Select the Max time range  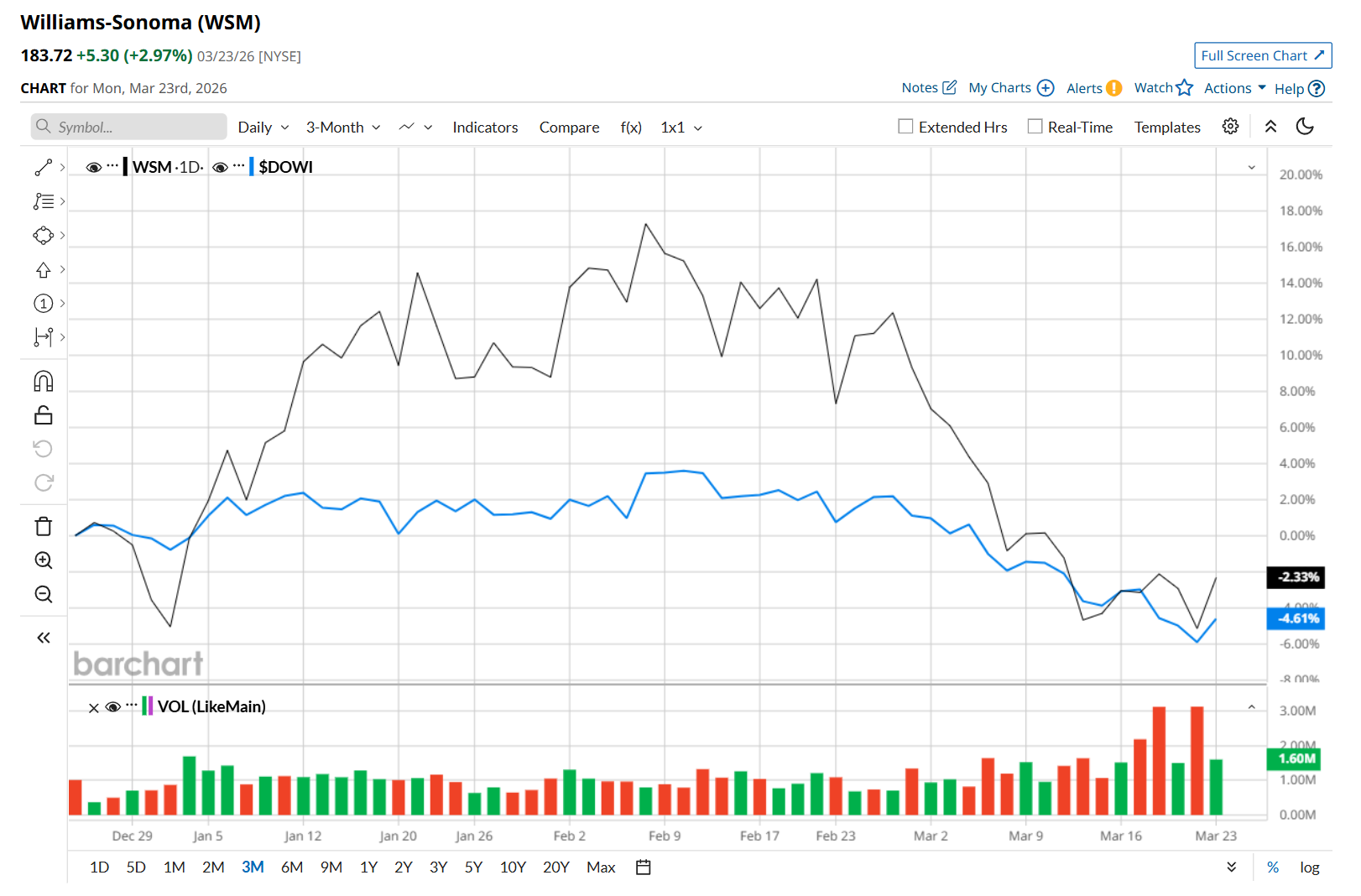click(601, 867)
